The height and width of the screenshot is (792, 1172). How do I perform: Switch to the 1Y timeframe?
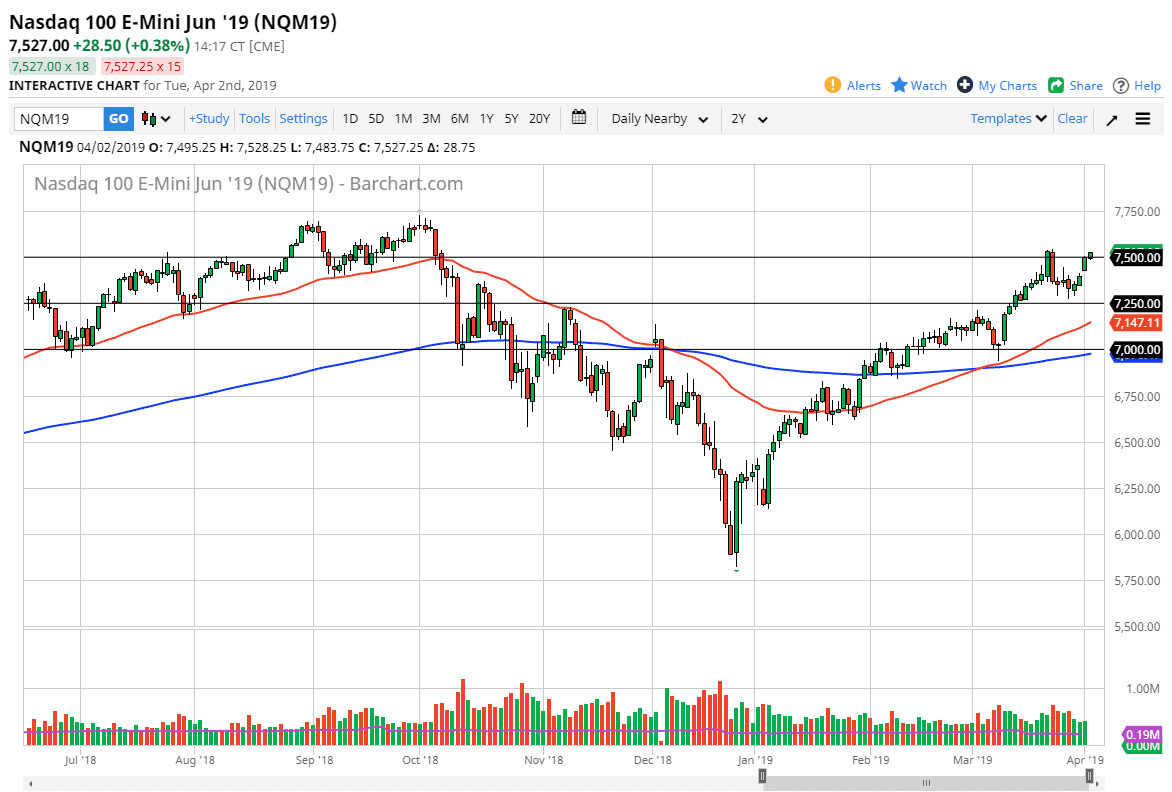(486, 118)
